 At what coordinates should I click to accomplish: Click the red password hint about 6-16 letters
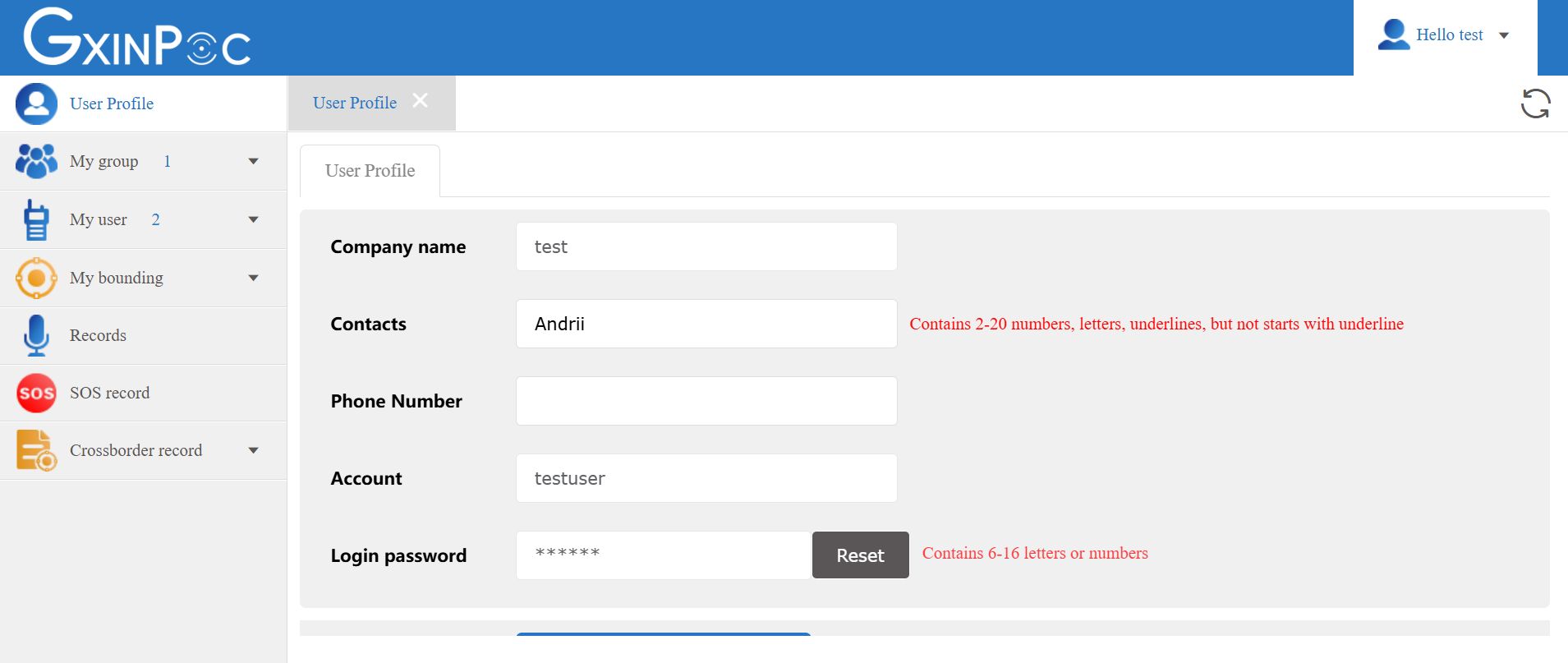pyautogui.click(x=1035, y=553)
